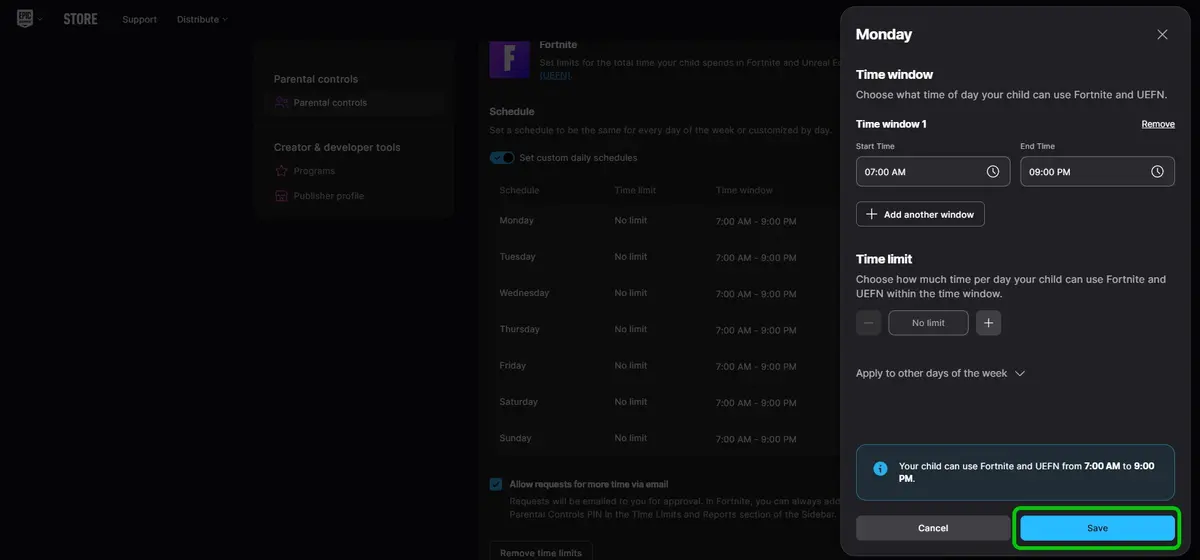Click the Programs star icon
Image resolution: width=1200 pixels, height=560 pixels.
pos(282,171)
